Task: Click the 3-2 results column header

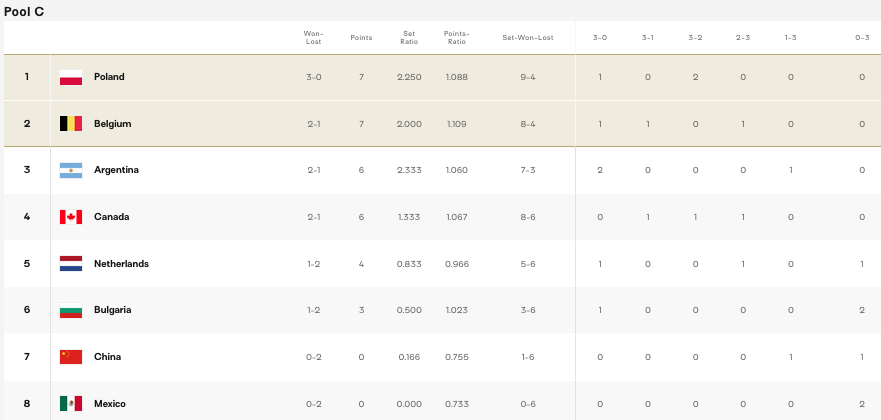Action: pyautogui.click(x=695, y=38)
